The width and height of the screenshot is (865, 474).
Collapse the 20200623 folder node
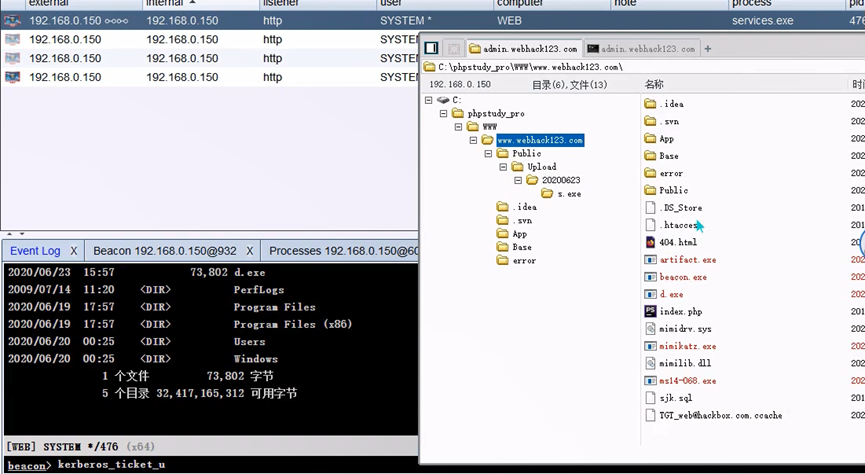tap(518, 181)
